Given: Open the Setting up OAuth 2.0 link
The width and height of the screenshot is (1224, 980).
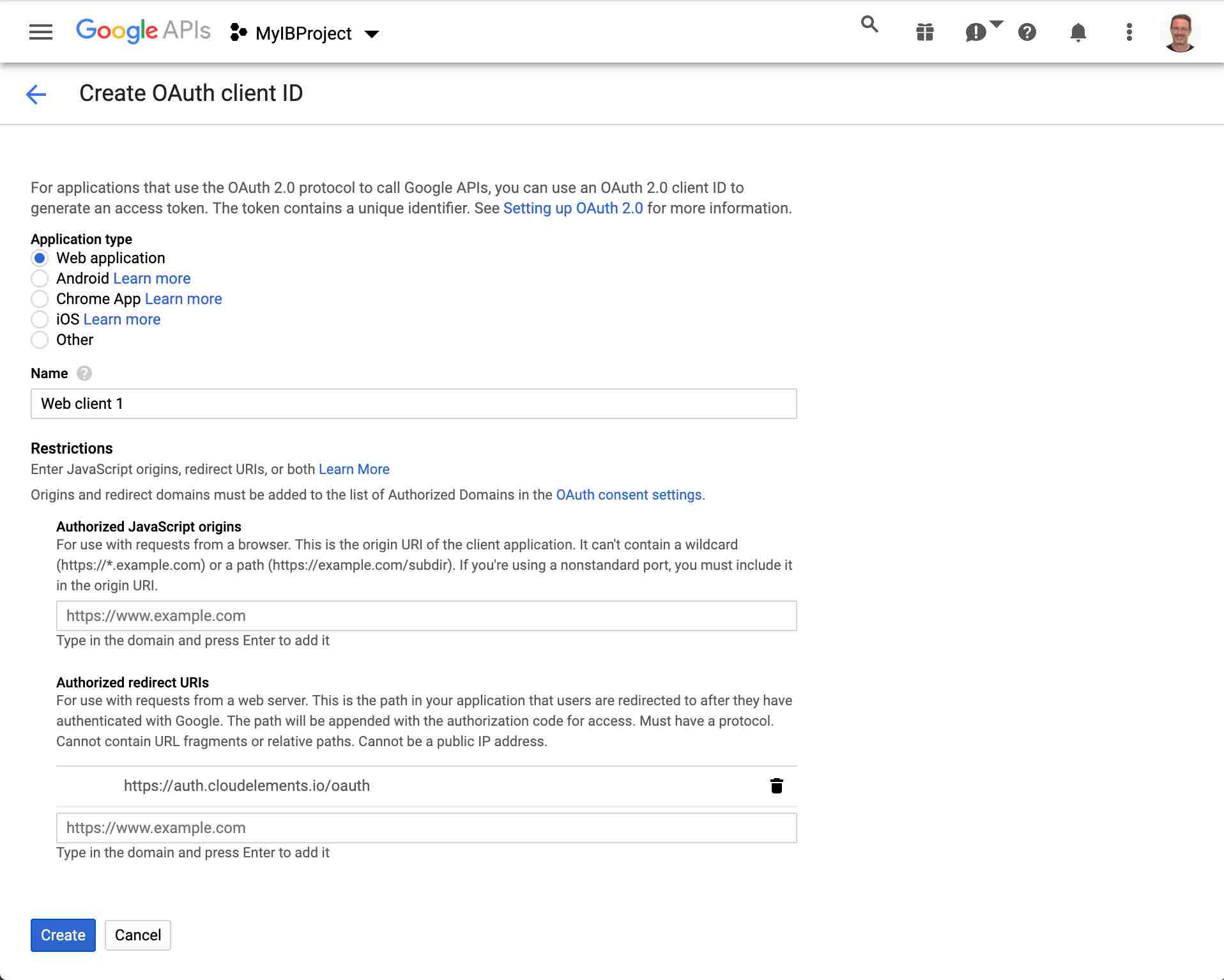Looking at the screenshot, I should tap(573, 208).
